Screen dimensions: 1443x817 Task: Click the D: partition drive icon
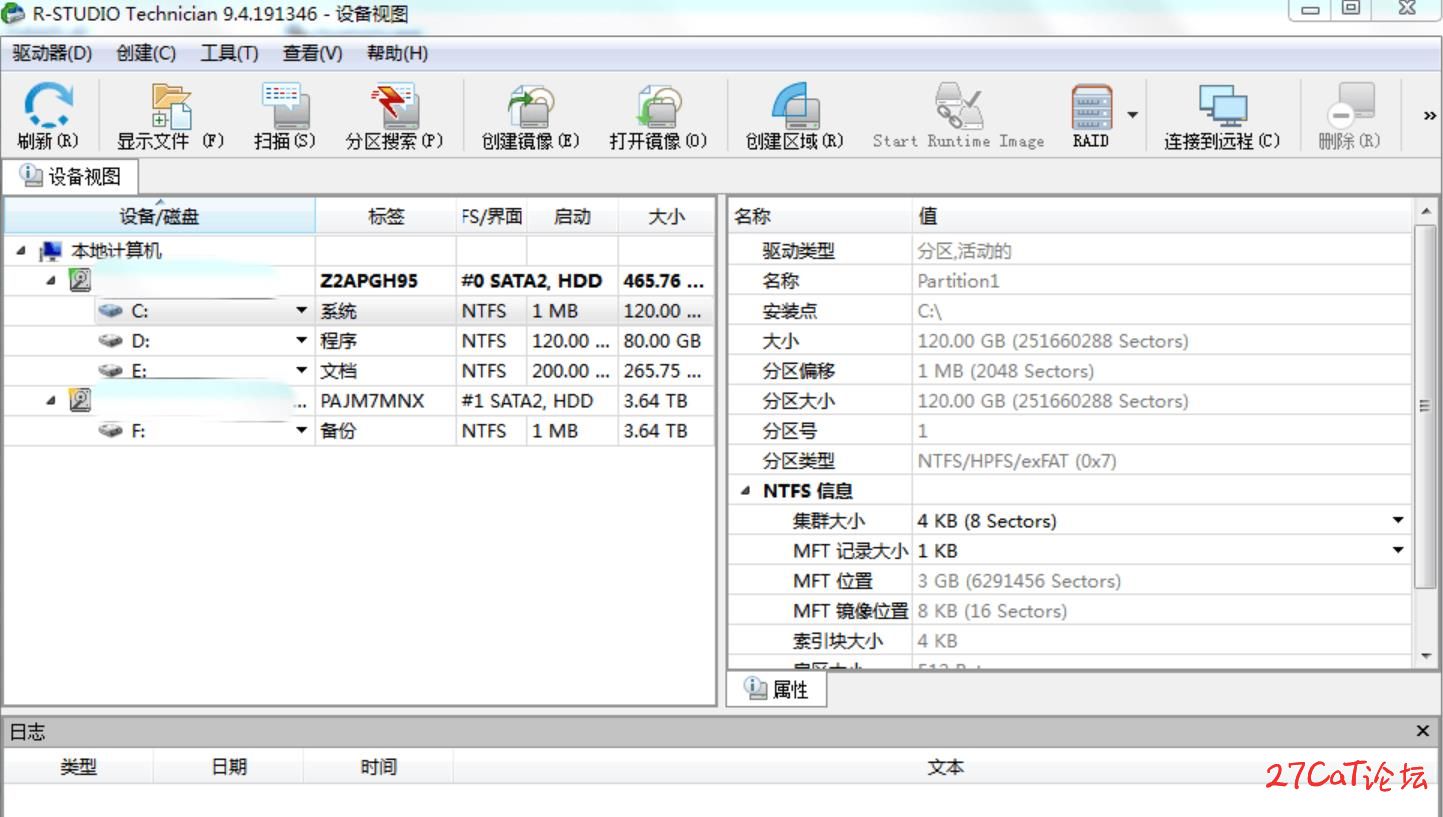[111, 341]
